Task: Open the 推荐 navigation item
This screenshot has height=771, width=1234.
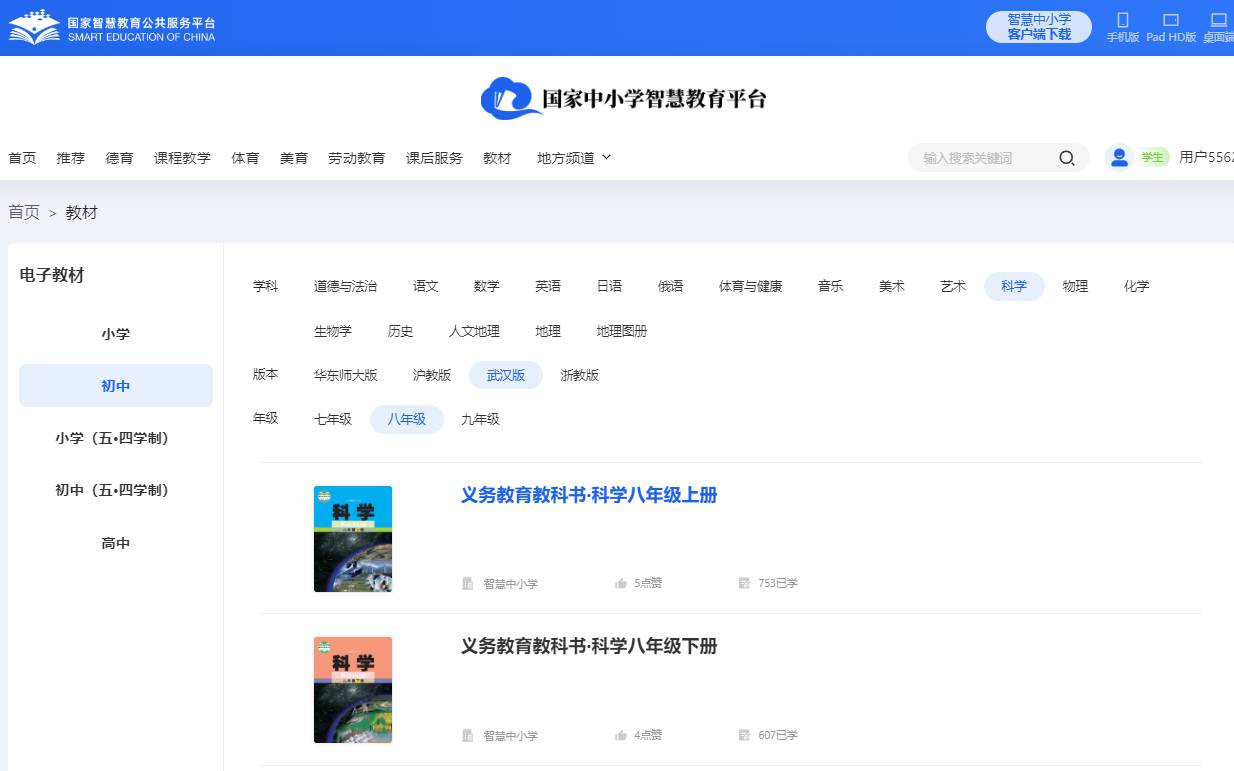Action: (x=71, y=158)
